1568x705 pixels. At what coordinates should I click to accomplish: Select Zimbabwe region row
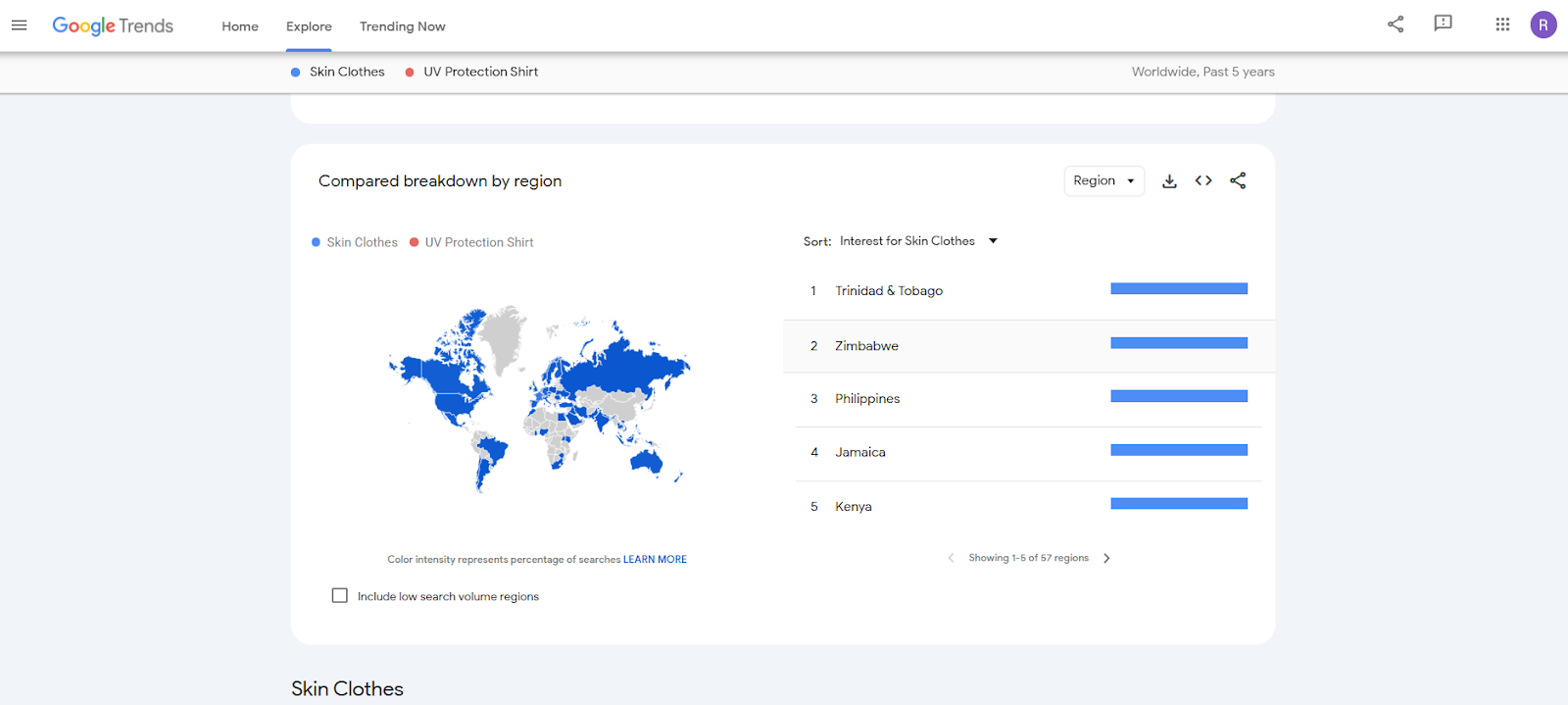1029,346
